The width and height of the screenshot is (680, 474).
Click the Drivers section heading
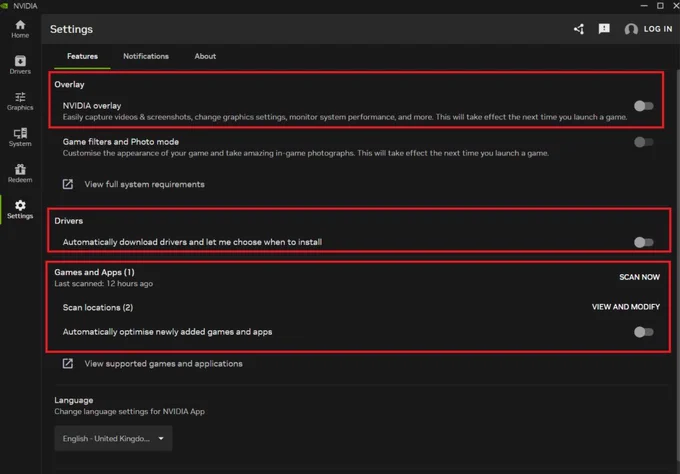coord(69,221)
